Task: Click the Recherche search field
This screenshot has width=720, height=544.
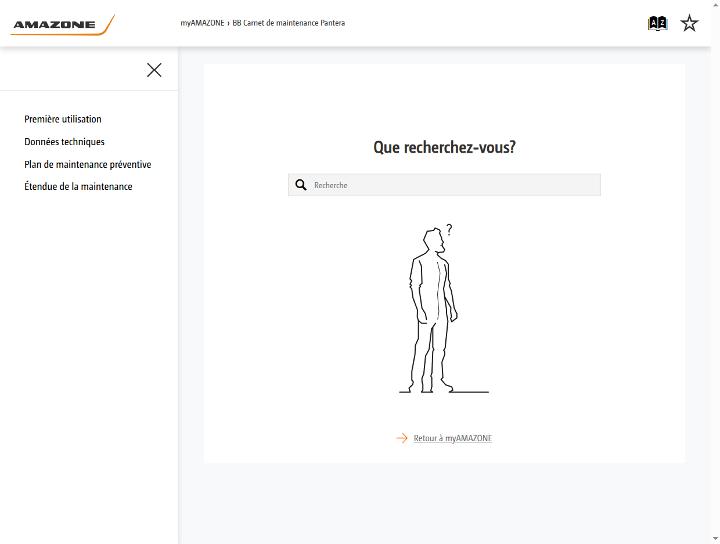Action: (444, 185)
